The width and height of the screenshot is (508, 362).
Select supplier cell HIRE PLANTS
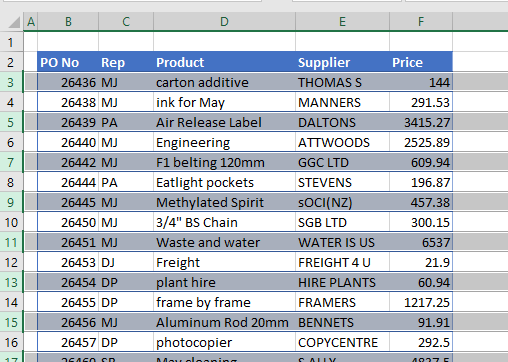pos(342,282)
